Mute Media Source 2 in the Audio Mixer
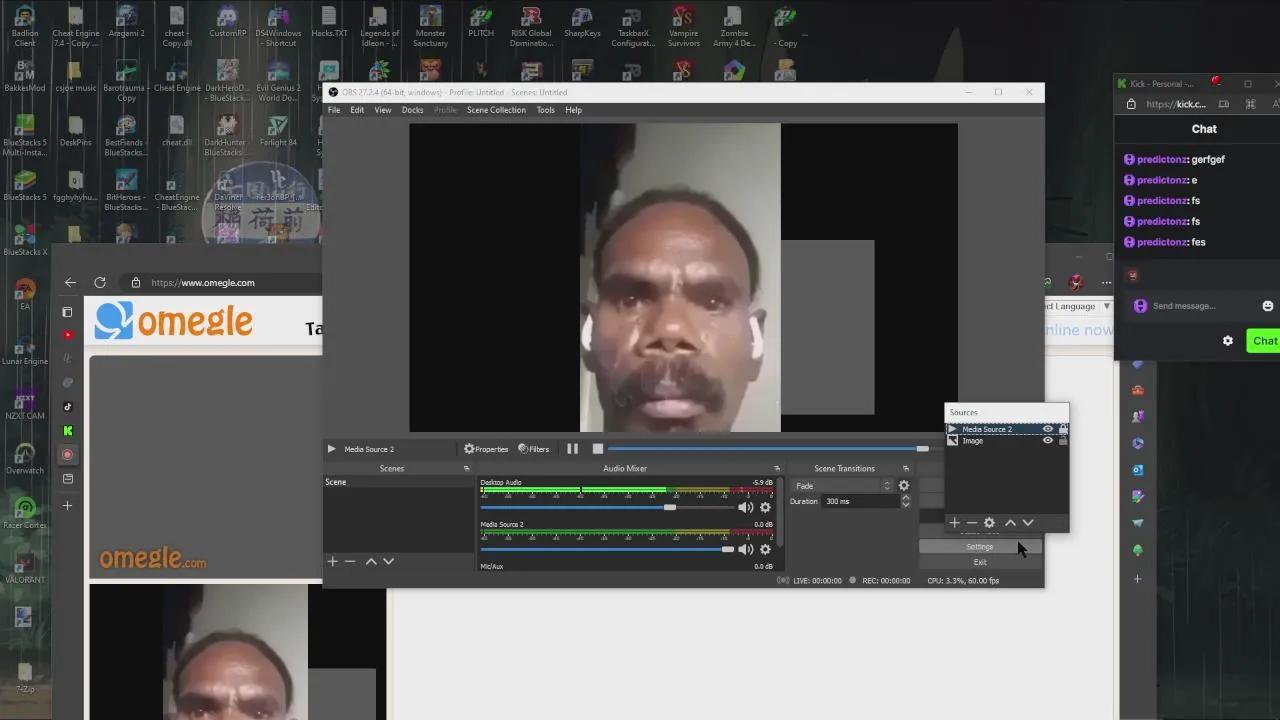Image resolution: width=1280 pixels, height=720 pixels. 746,548
